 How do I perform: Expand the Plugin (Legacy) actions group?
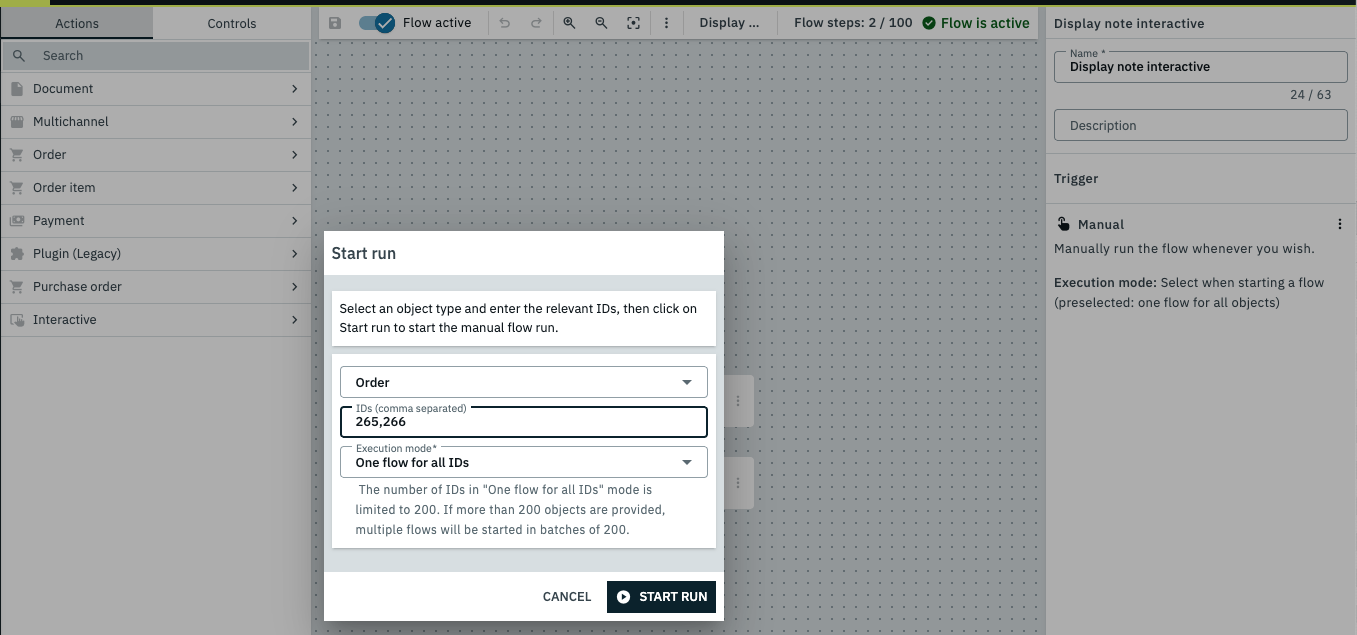[295, 254]
